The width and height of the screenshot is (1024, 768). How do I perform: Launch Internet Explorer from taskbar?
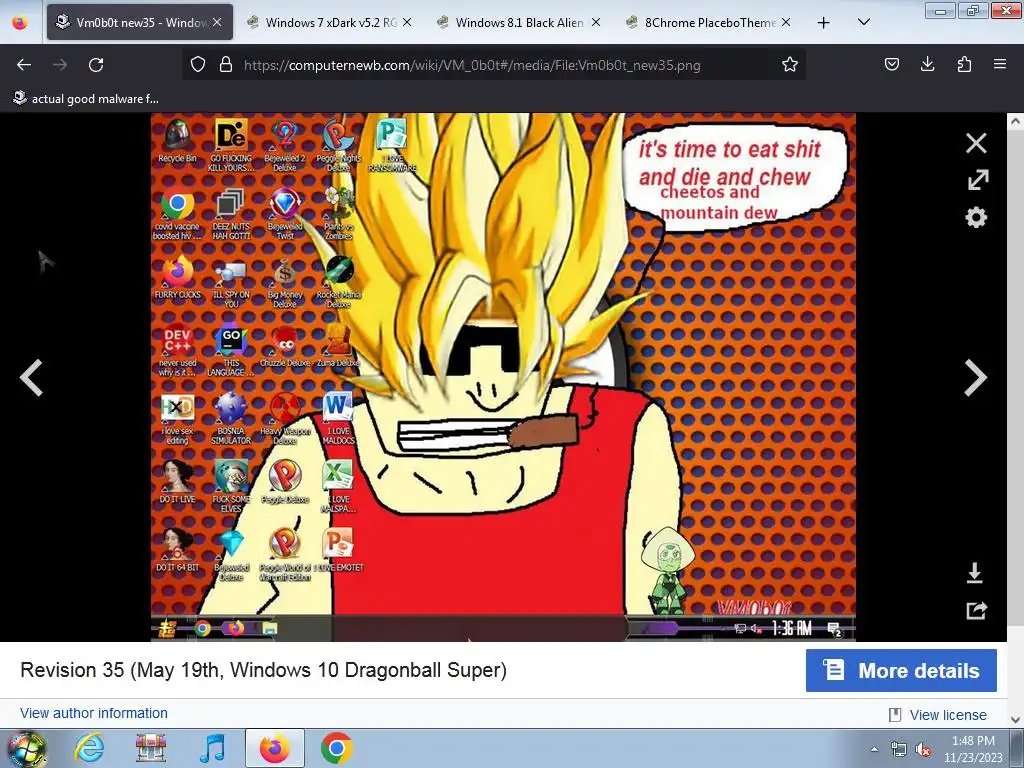(x=89, y=748)
